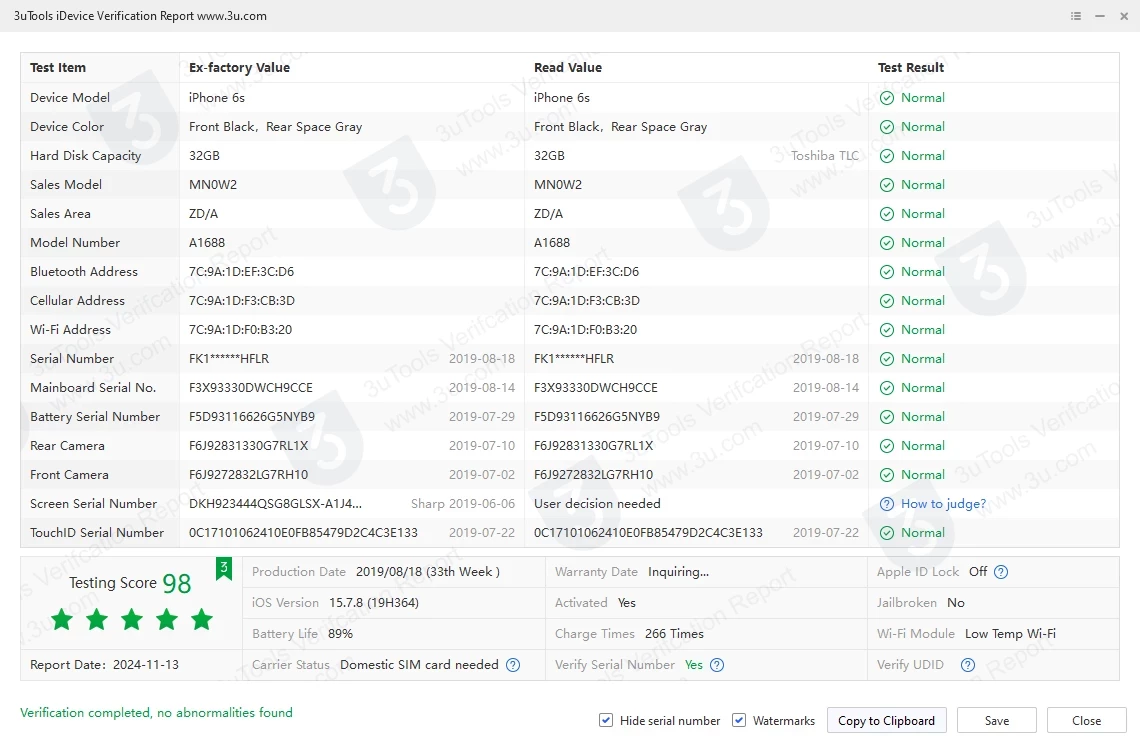Image resolution: width=1140 pixels, height=749 pixels.
Task: Click the check icon in TouchID Serial Number row
Action: click(887, 533)
